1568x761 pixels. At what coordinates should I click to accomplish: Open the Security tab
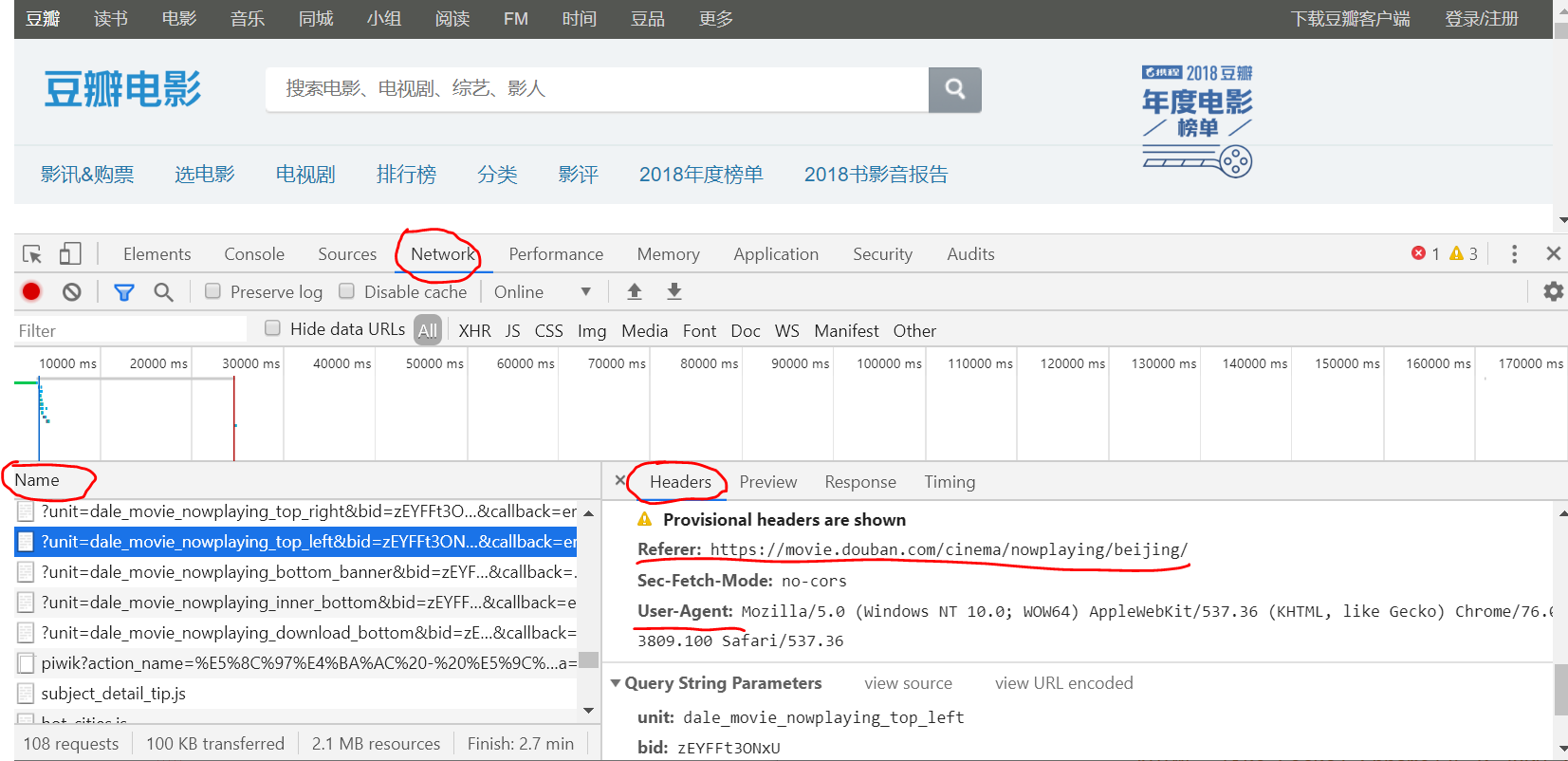click(x=882, y=254)
